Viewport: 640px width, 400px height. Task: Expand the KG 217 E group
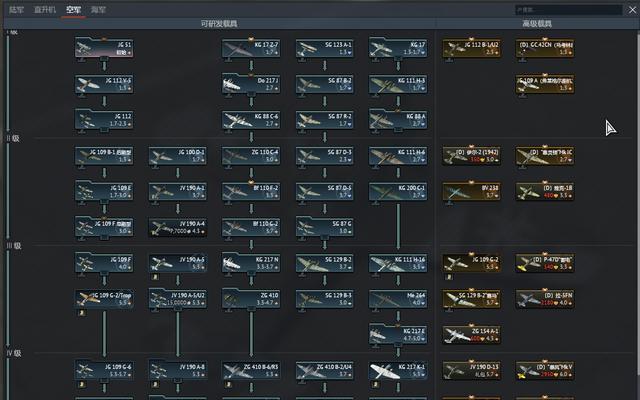tap(398, 335)
